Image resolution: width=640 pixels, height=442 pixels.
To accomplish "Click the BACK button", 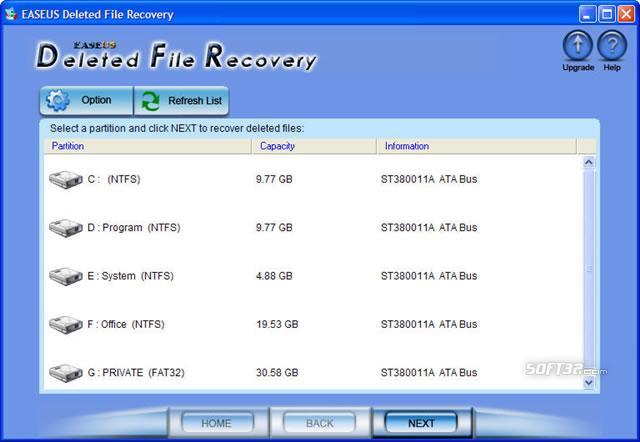I will pos(319,423).
